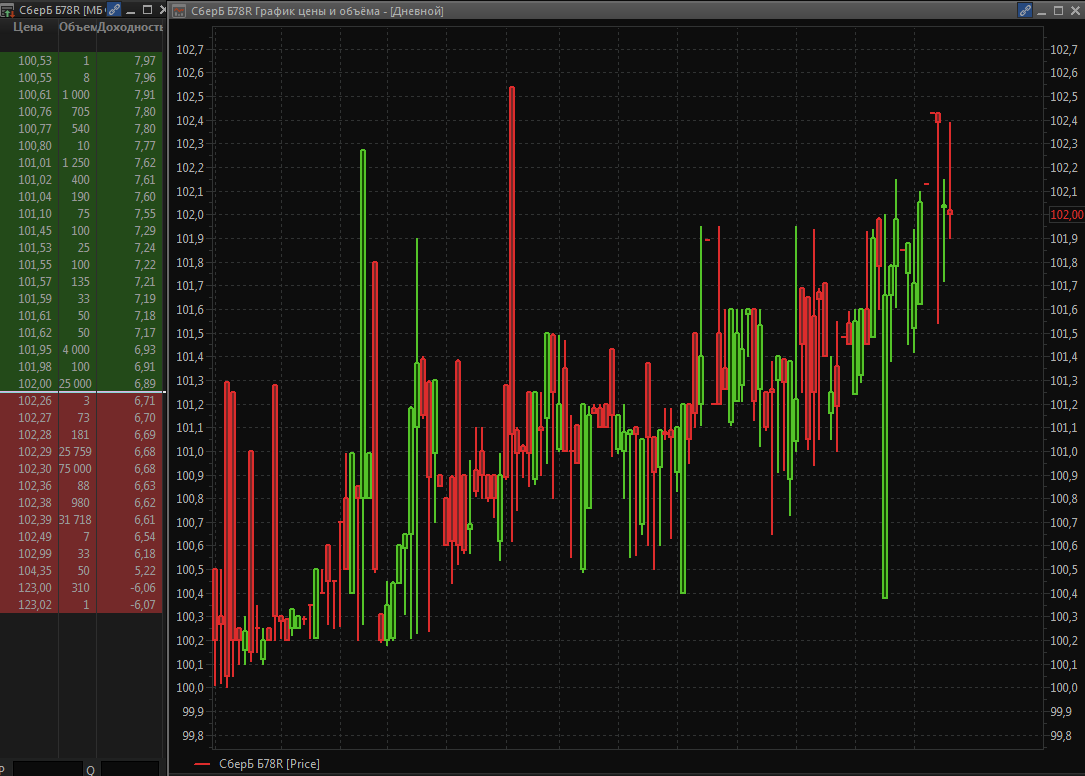Viewport: 1085px width, 776px height.
Task: Click volume 135 in the 101,57 row
Action: [80, 282]
